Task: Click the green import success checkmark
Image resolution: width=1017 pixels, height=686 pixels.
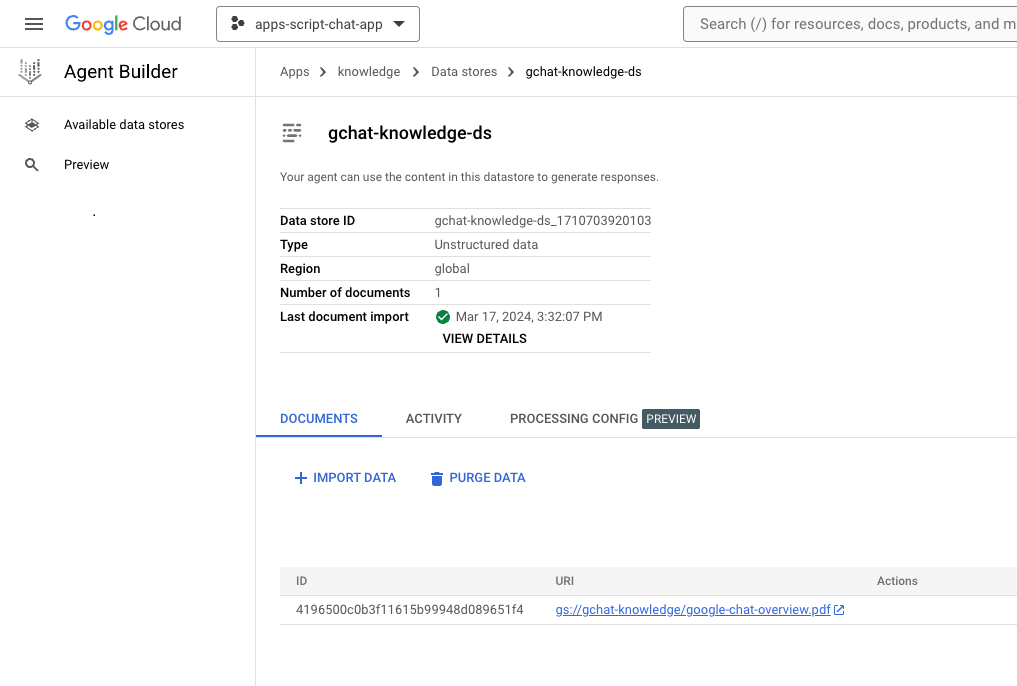Action: pos(443,317)
